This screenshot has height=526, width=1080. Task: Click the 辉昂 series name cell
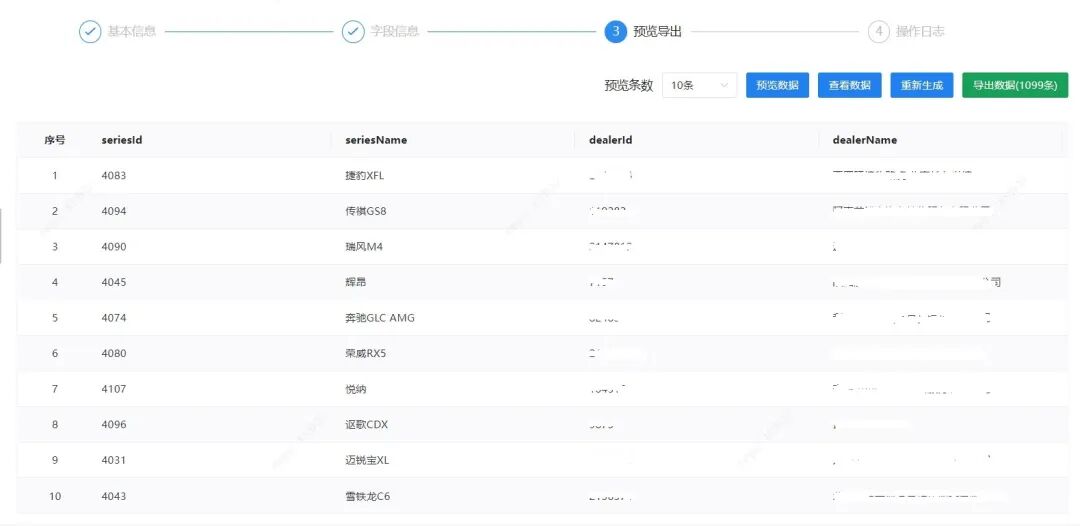(355, 282)
